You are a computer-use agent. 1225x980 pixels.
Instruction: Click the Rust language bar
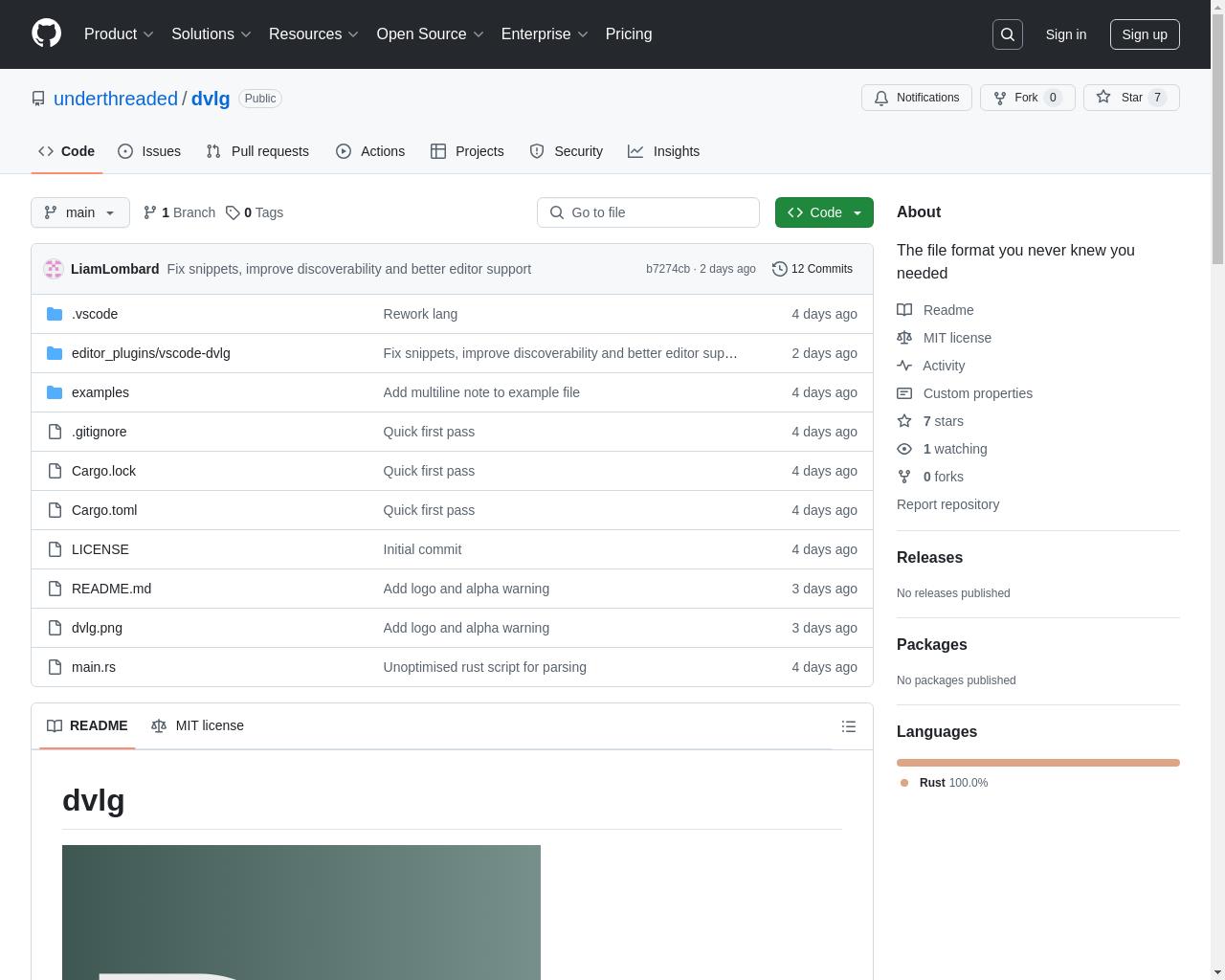(1038, 763)
